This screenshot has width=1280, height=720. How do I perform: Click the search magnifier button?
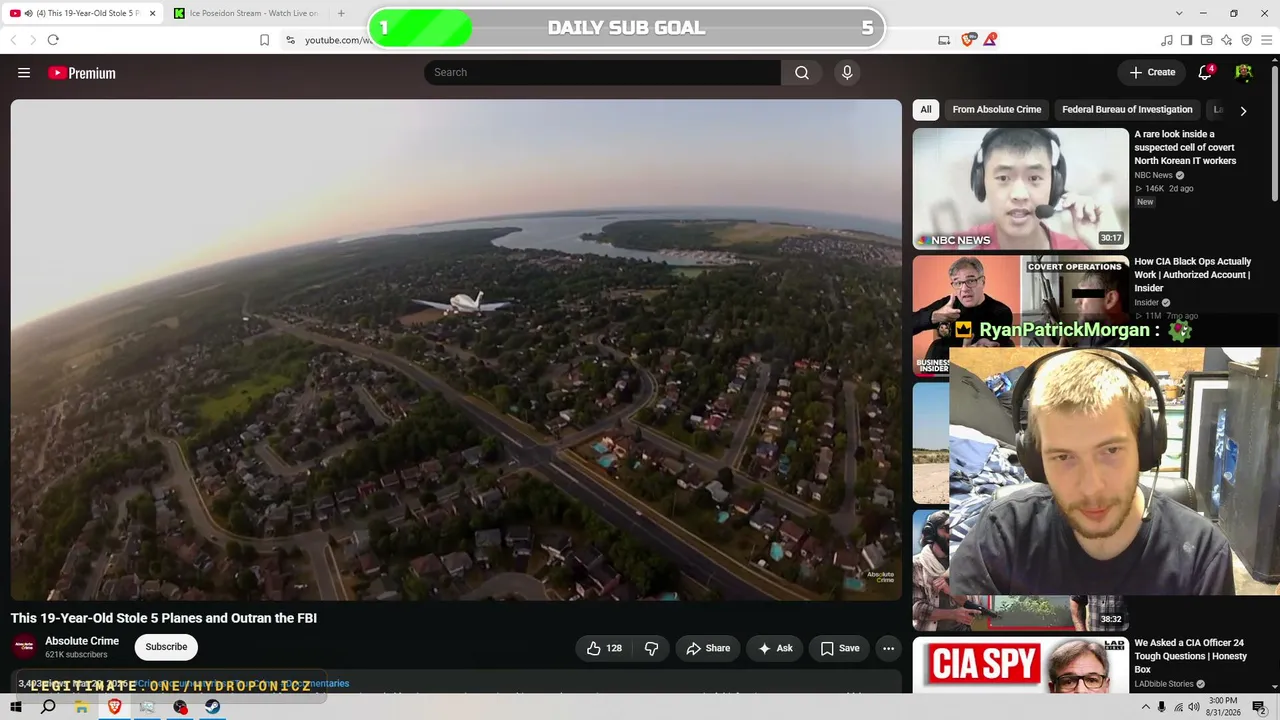(802, 72)
